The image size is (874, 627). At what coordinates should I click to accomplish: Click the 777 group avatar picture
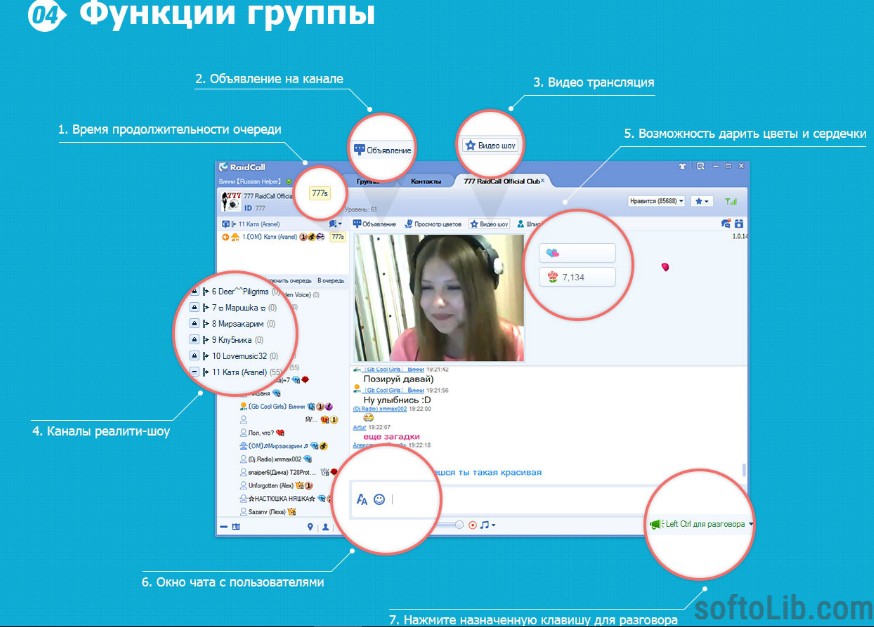click(231, 201)
